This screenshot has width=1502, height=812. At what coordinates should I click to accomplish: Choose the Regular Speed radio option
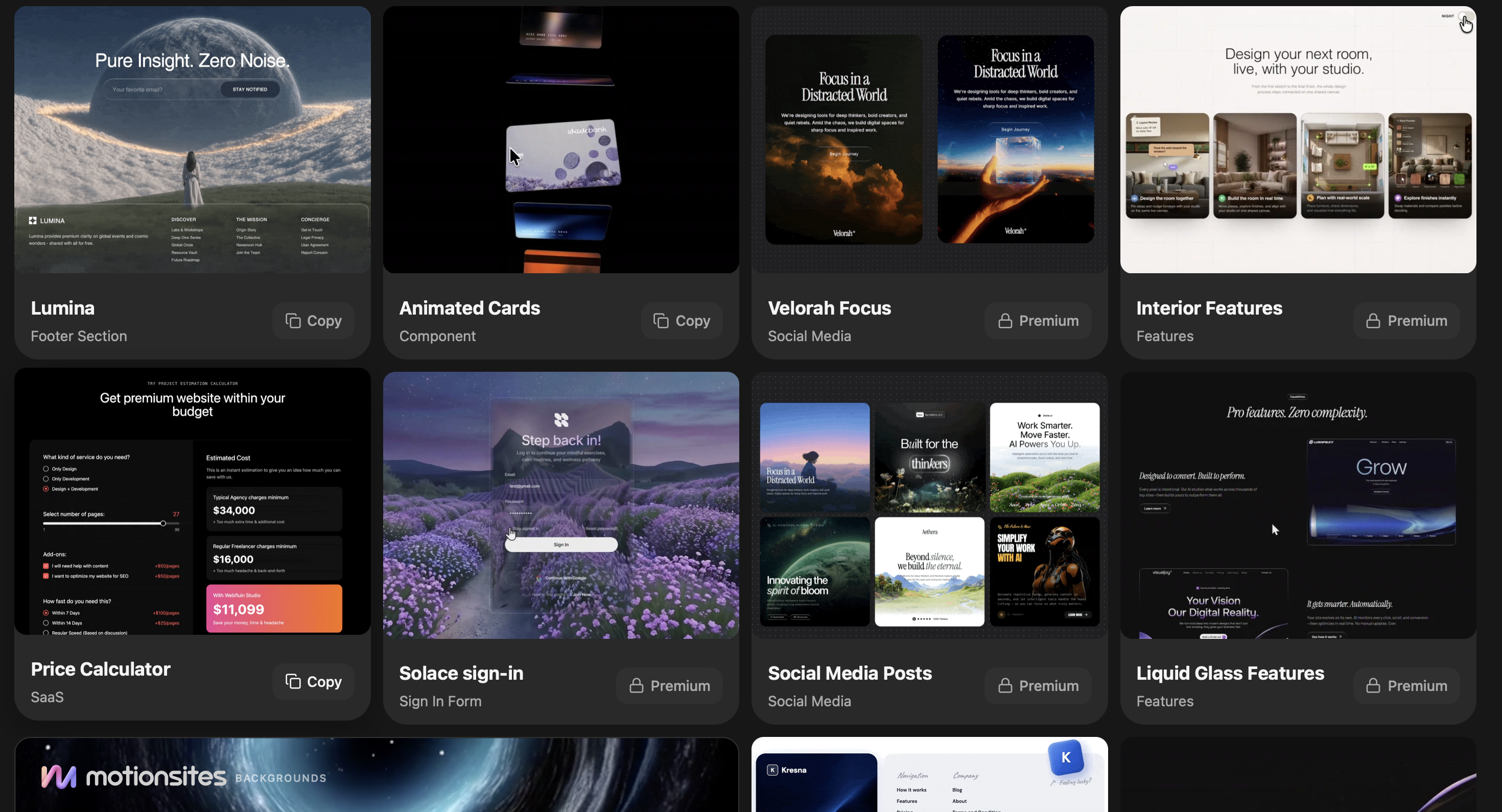click(45, 632)
